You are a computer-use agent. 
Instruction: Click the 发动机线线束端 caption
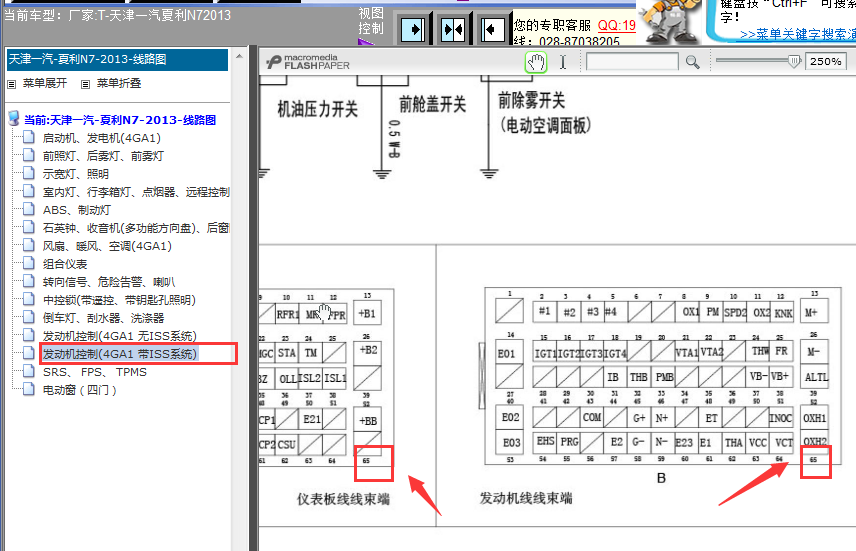pyautogui.click(x=526, y=498)
